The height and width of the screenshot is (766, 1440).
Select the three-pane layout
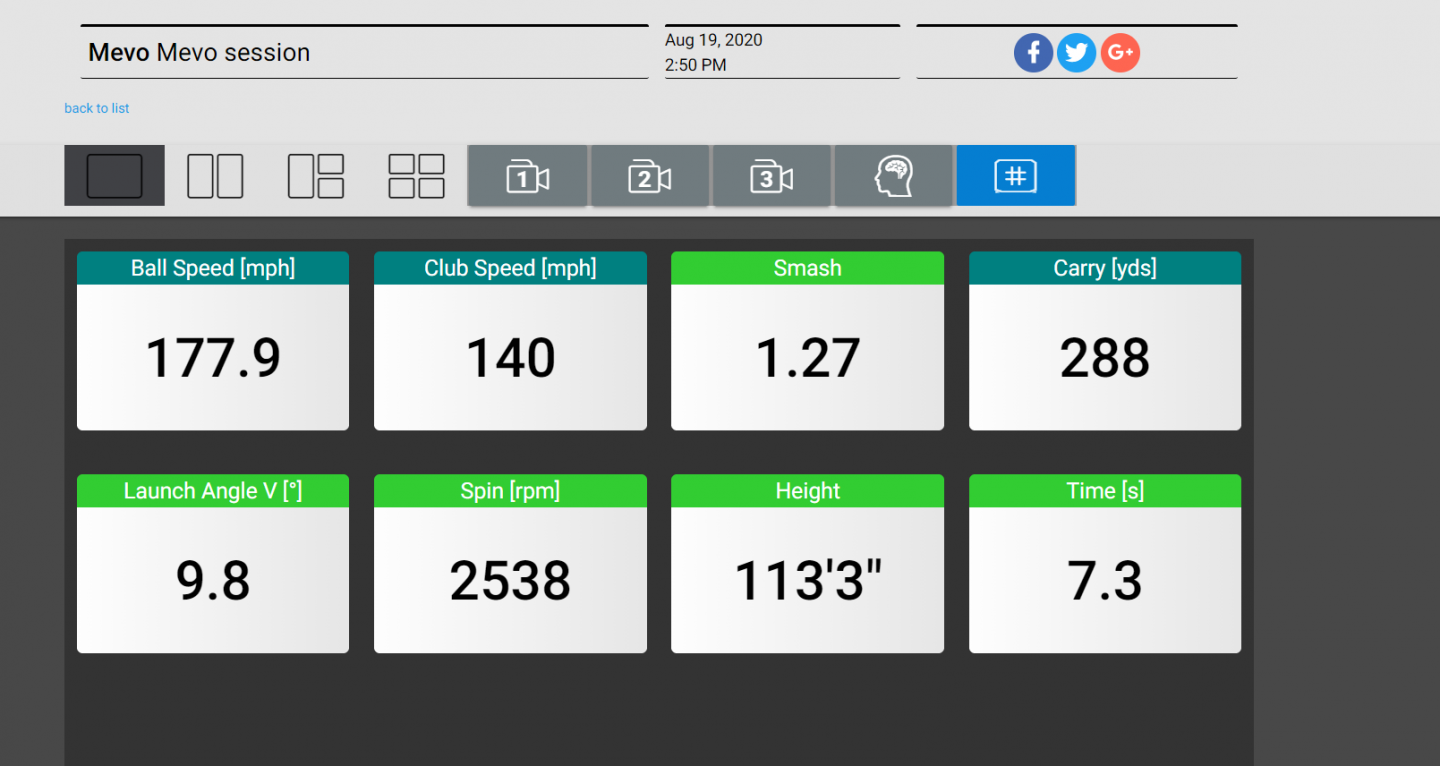(316, 176)
